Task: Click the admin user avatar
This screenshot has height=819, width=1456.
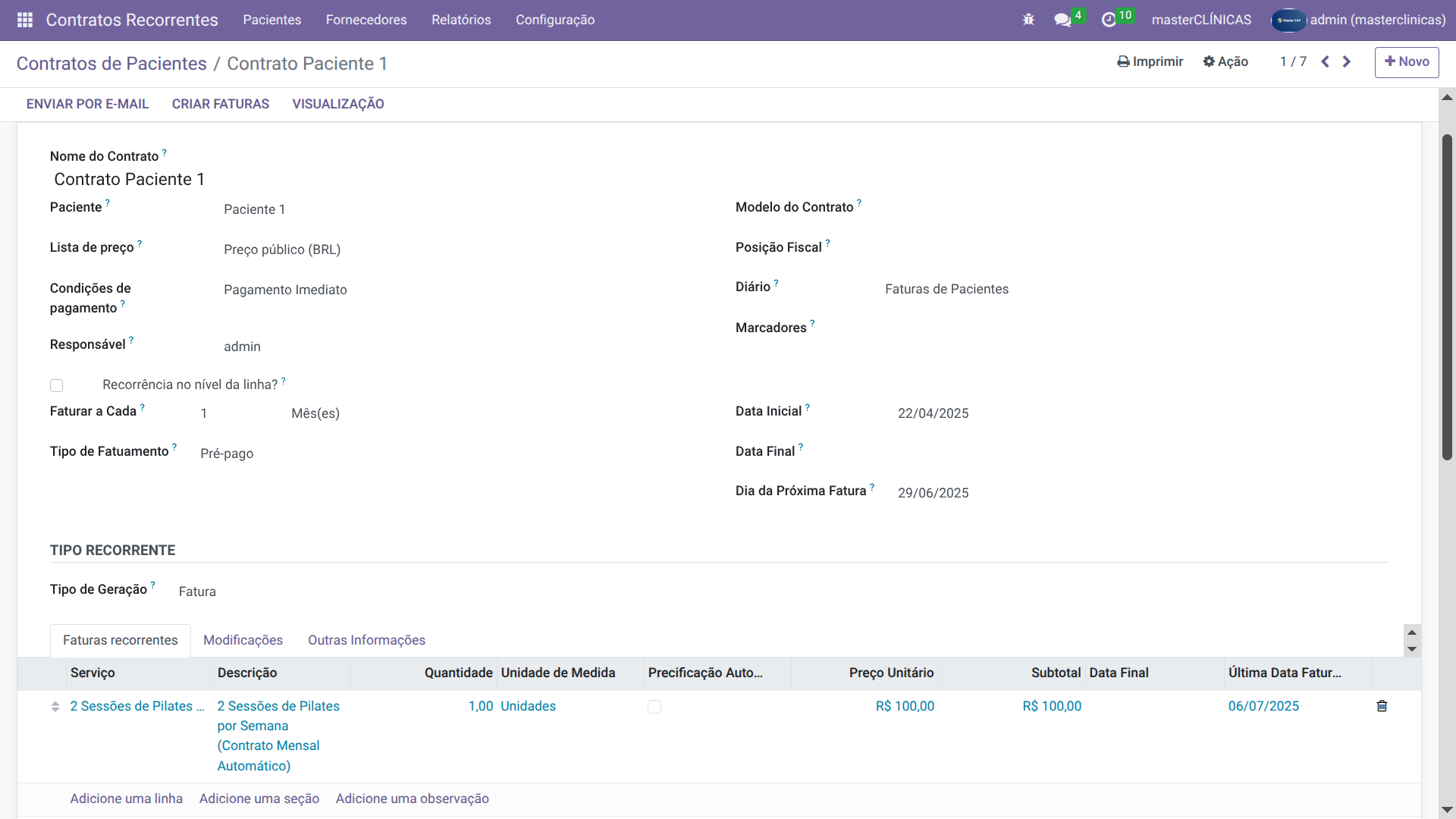Action: click(1288, 20)
